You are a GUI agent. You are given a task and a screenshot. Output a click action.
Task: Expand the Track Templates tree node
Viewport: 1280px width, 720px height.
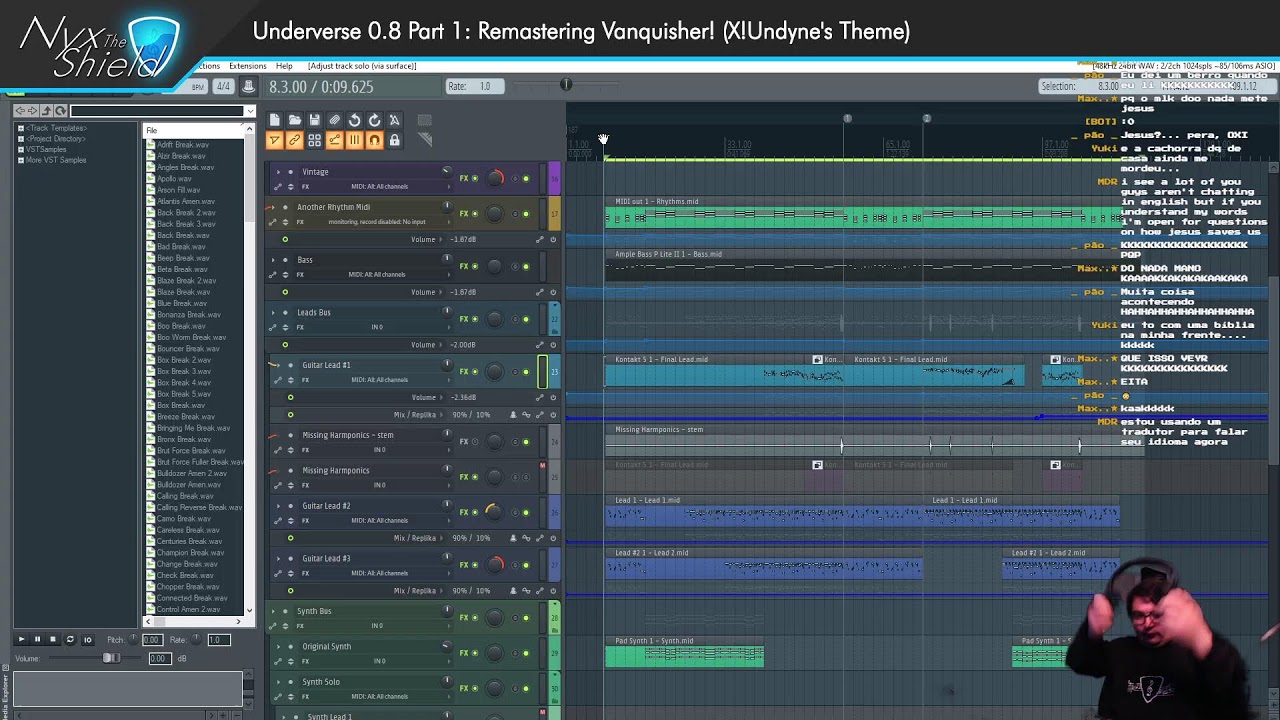point(20,128)
